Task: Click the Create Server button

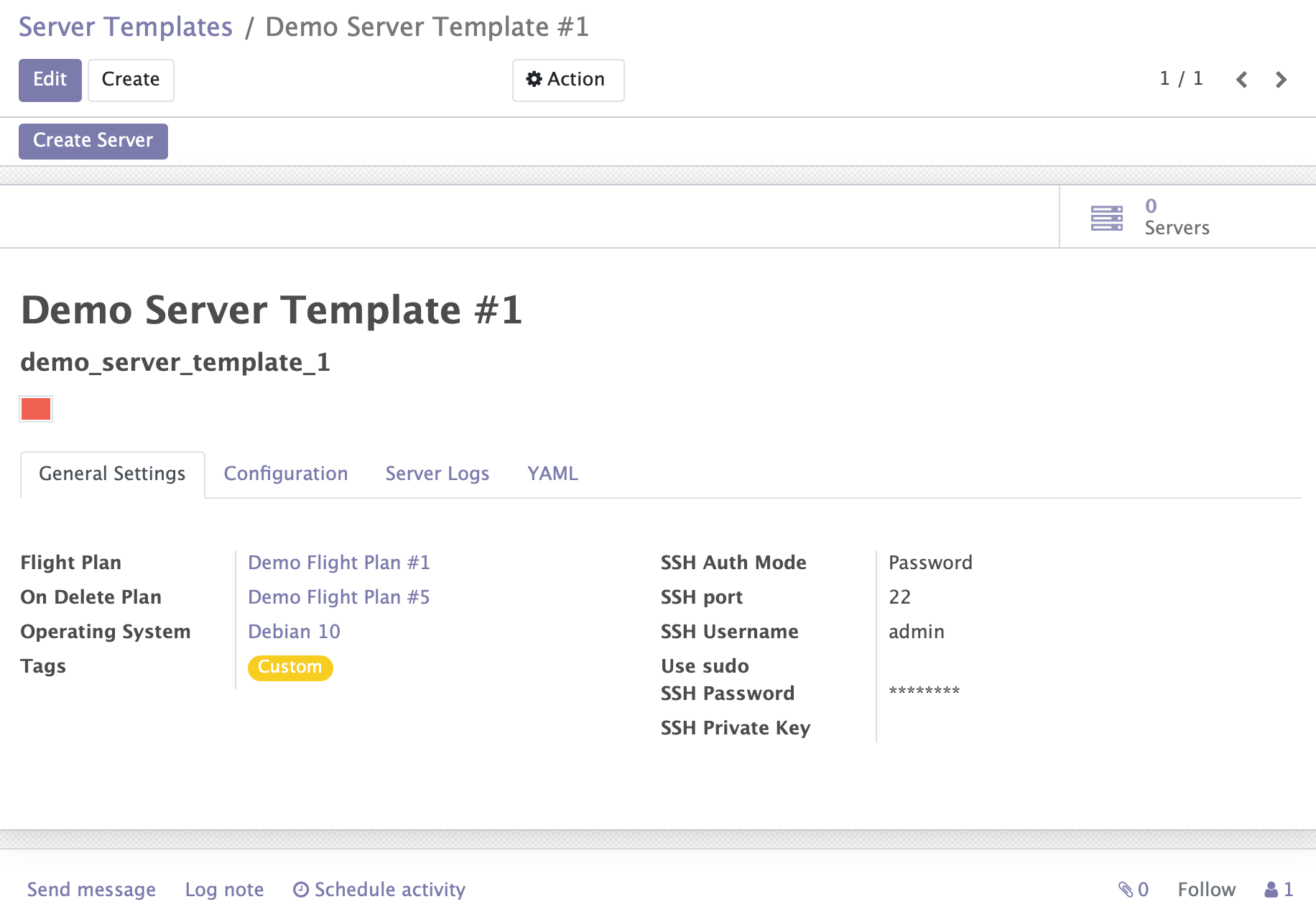Action: coord(93,141)
